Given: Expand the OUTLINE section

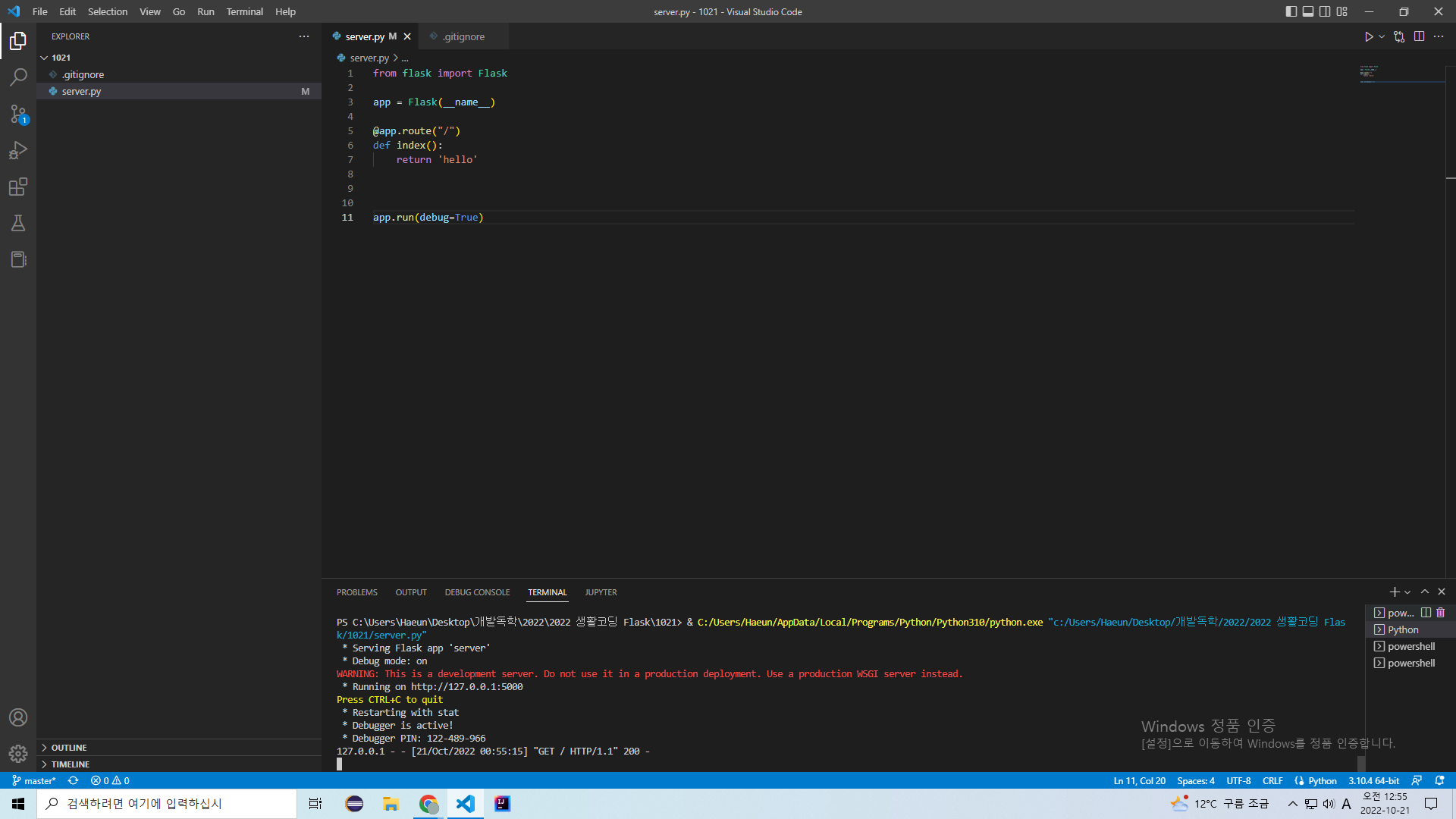Looking at the screenshot, I should coord(68,748).
